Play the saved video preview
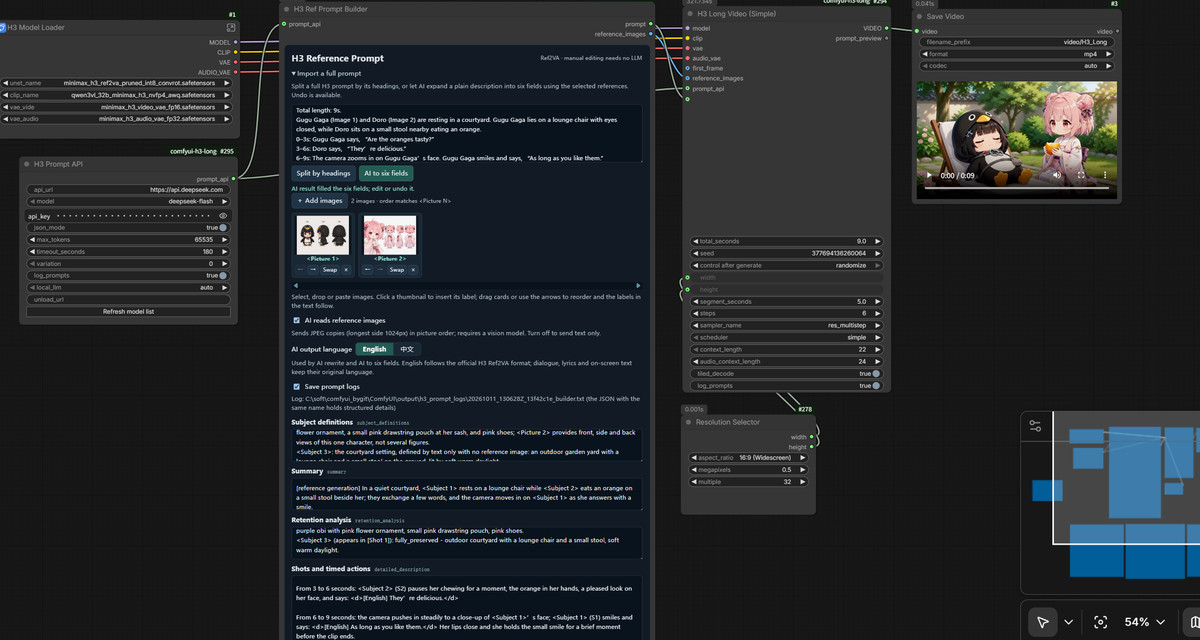Screen dimensions: 1200x640 tap(928, 176)
